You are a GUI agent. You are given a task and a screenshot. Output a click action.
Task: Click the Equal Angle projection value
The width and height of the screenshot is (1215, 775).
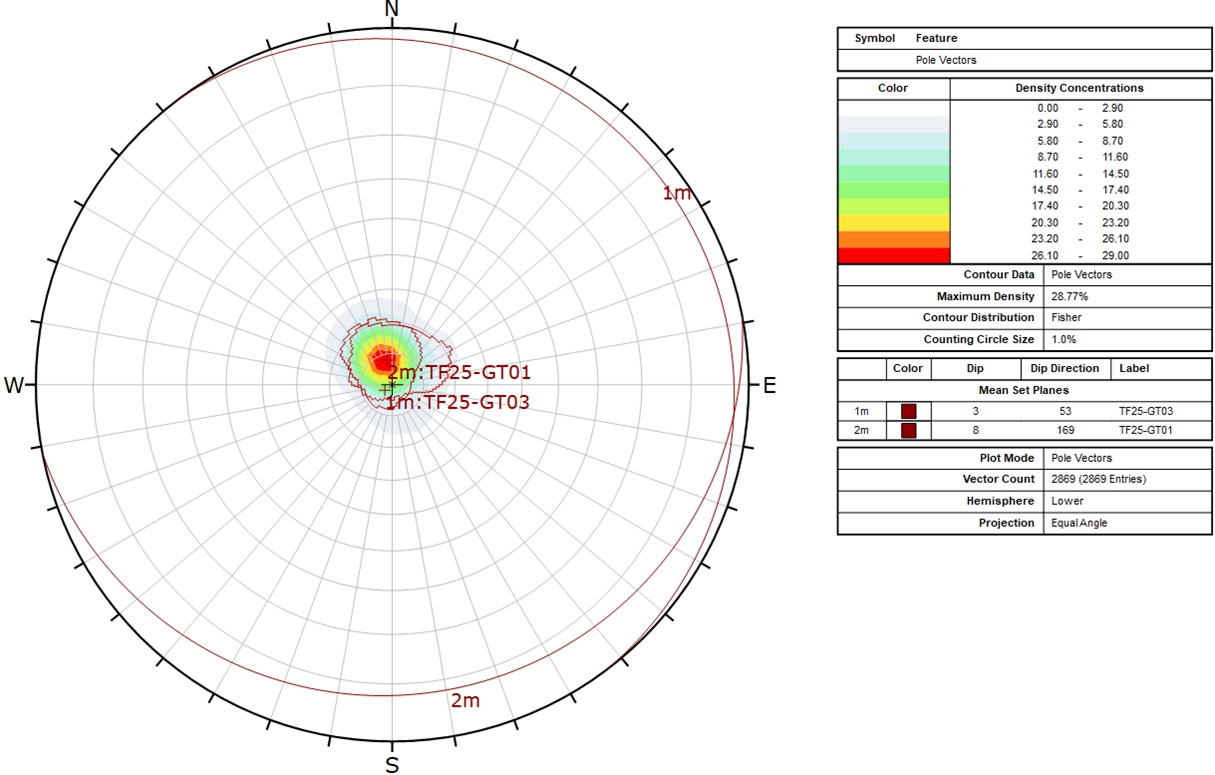click(1079, 523)
